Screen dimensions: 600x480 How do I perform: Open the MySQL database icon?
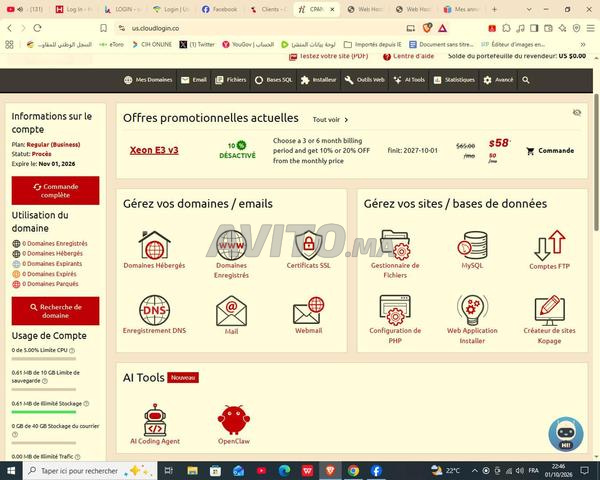[472, 245]
